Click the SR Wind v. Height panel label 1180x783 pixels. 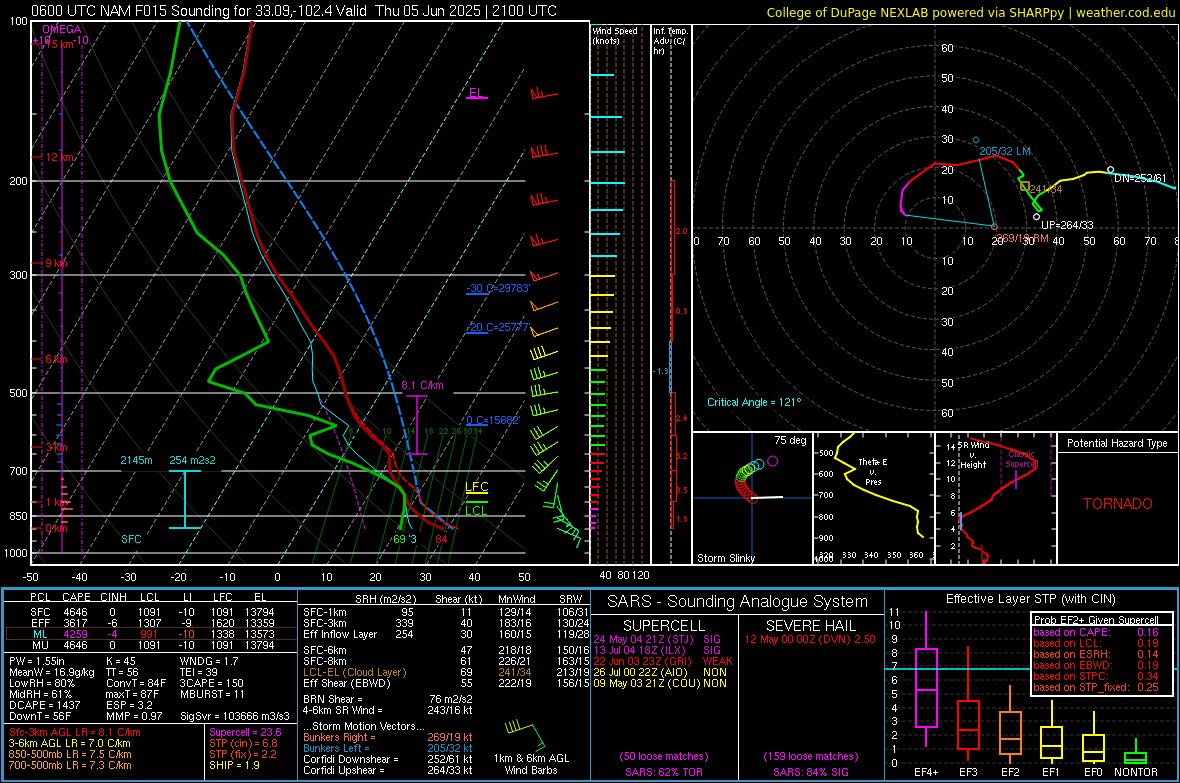[973, 455]
